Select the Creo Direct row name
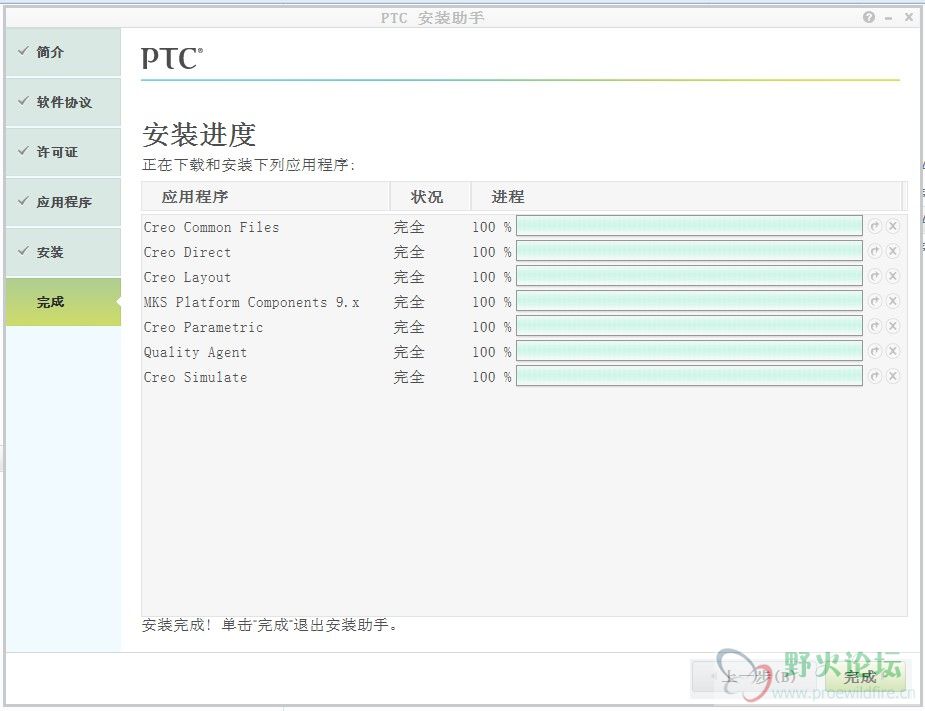 click(187, 252)
